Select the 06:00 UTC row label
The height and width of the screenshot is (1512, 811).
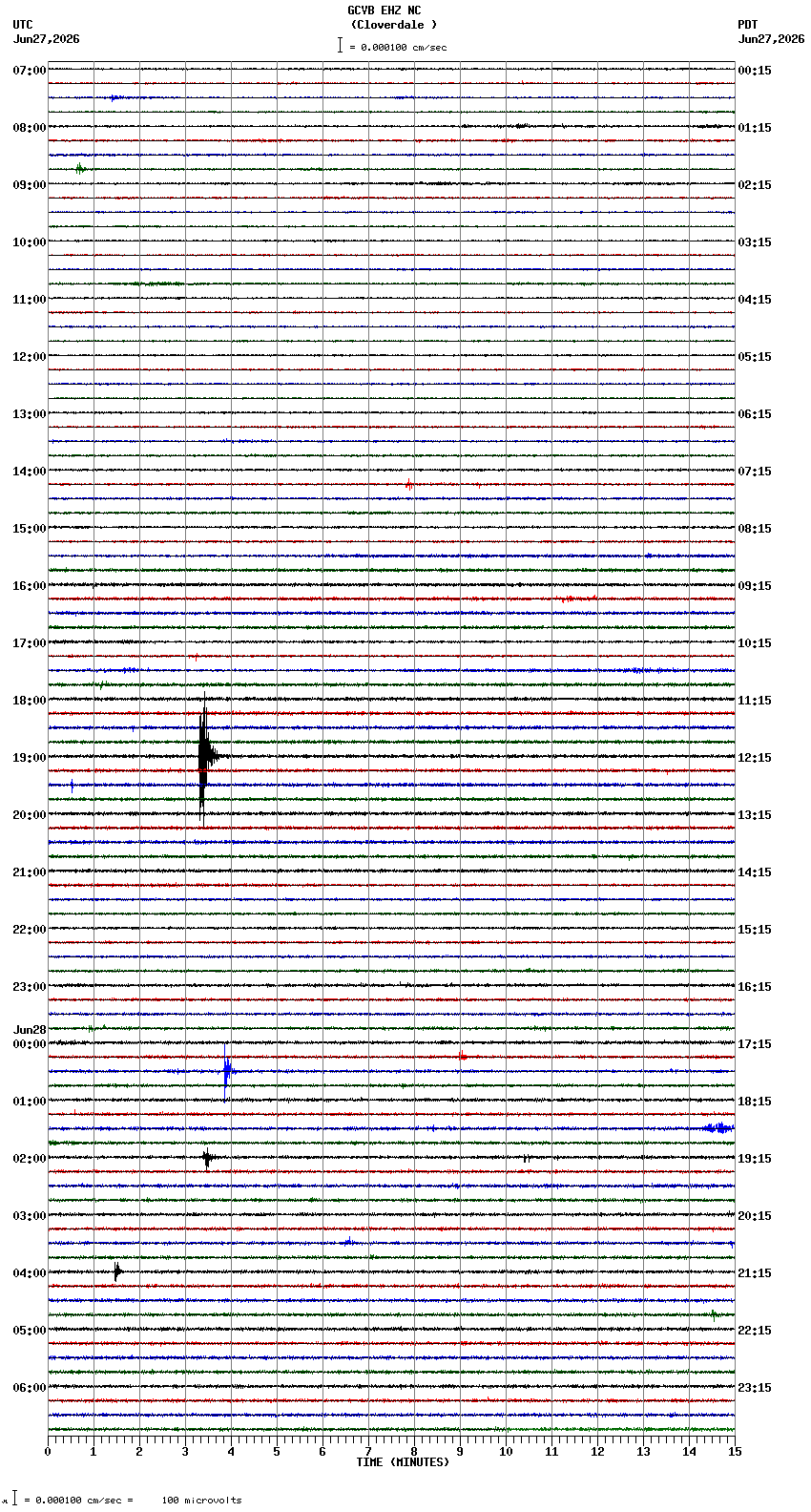(x=30, y=1388)
